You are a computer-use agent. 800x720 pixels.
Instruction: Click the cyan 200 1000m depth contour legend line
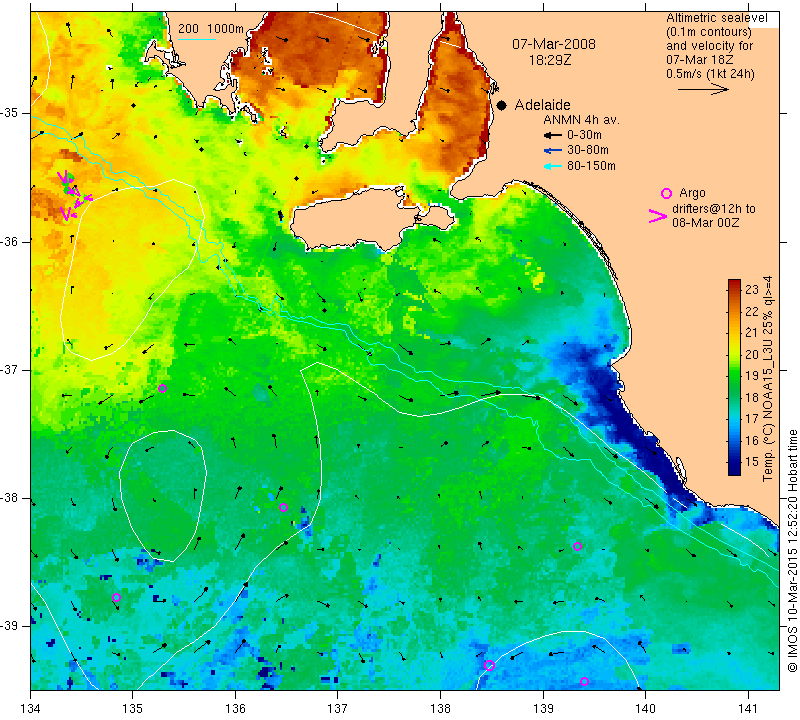(x=197, y=39)
